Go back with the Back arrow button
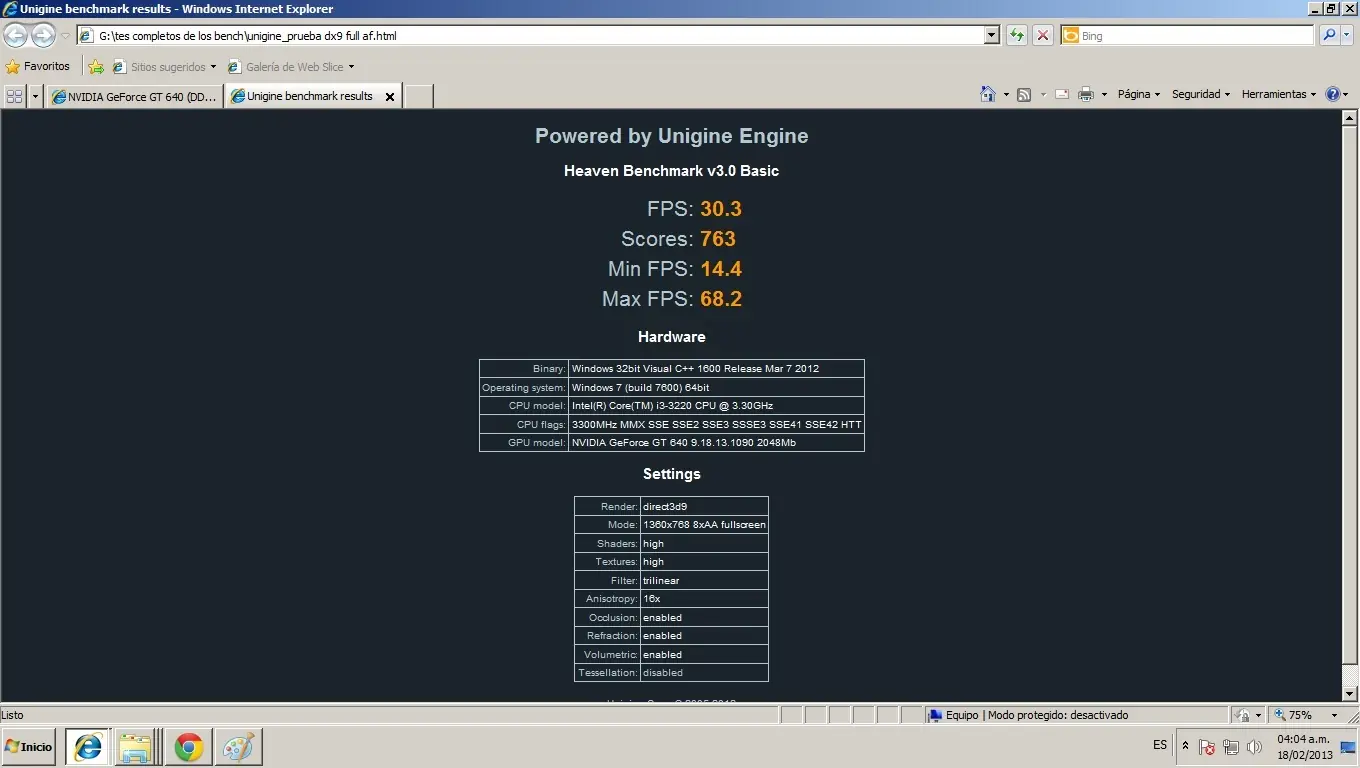This screenshot has width=1360, height=768. 16,36
